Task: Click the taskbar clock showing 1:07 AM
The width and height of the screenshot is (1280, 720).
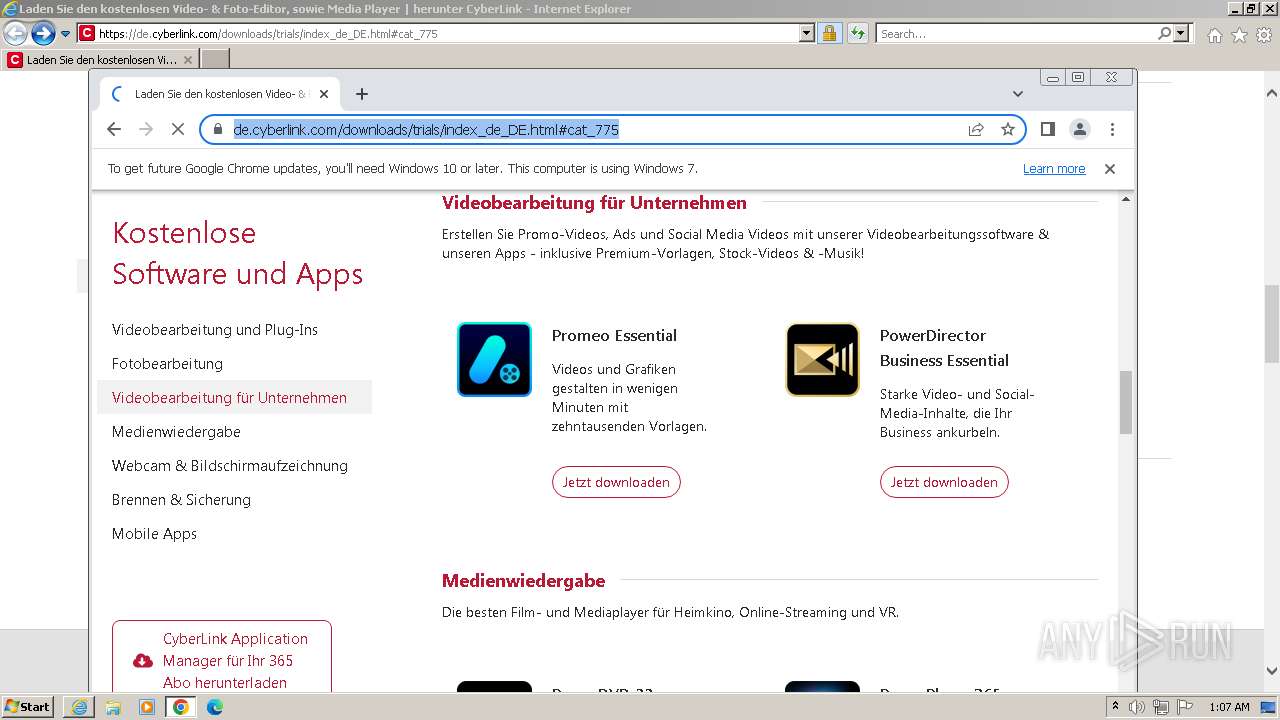Action: click(x=1229, y=707)
